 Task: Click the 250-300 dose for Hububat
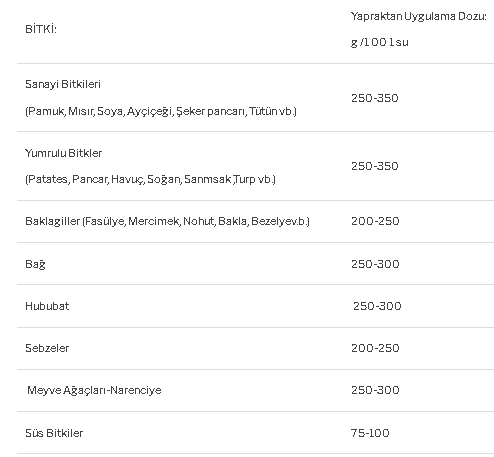point(377,306)
